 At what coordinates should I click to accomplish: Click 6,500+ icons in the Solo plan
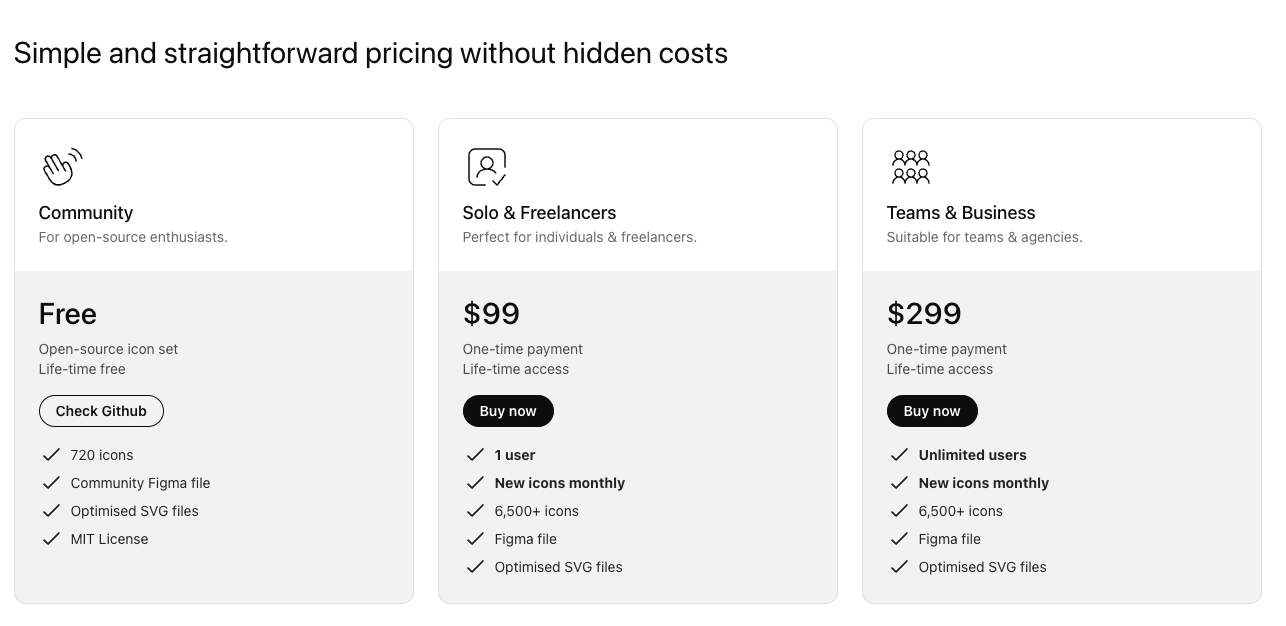pos(537,511)
